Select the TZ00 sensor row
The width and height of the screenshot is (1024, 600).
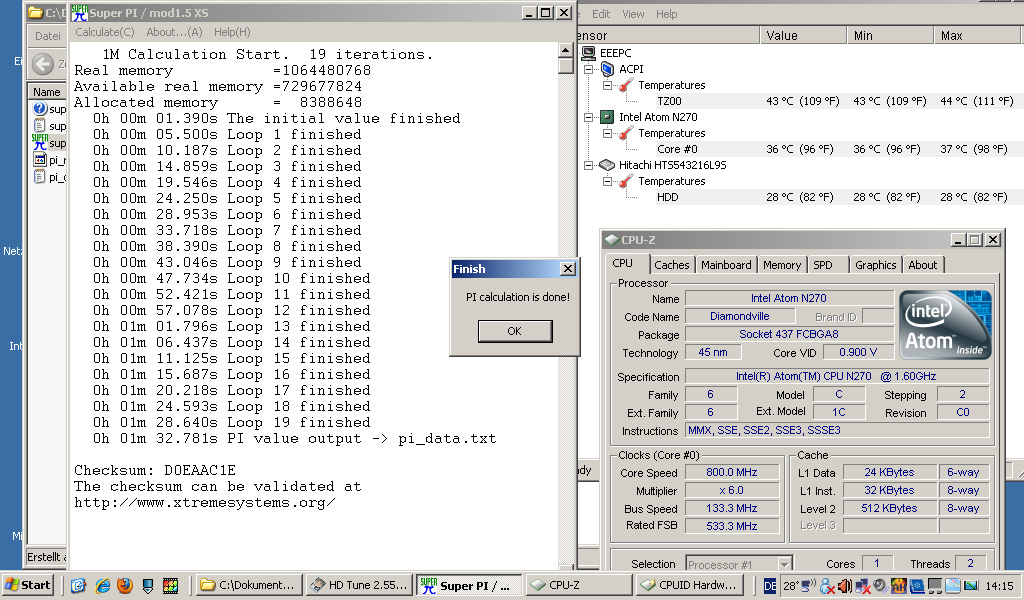coord(837,101)
